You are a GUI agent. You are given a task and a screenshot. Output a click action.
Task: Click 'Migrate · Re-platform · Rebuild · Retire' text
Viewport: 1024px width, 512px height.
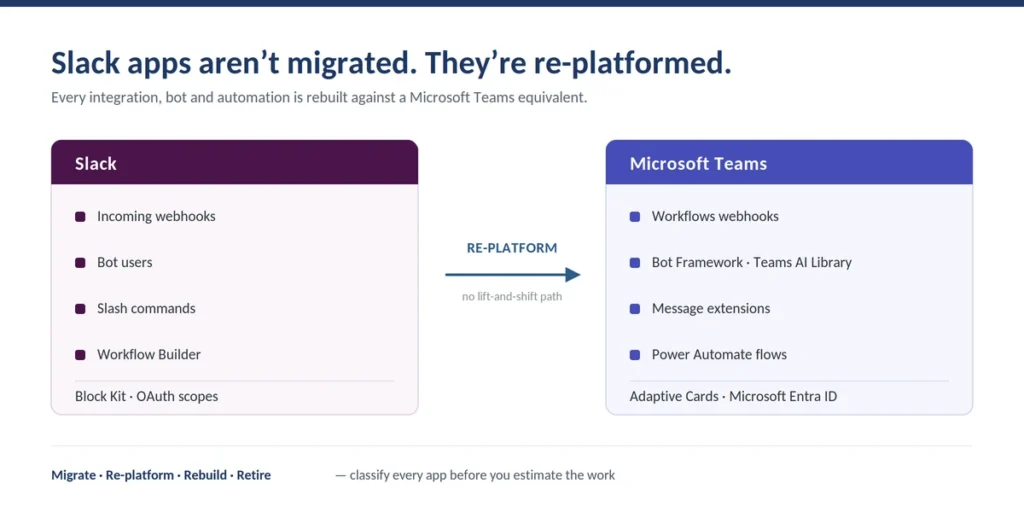(161, 475)
